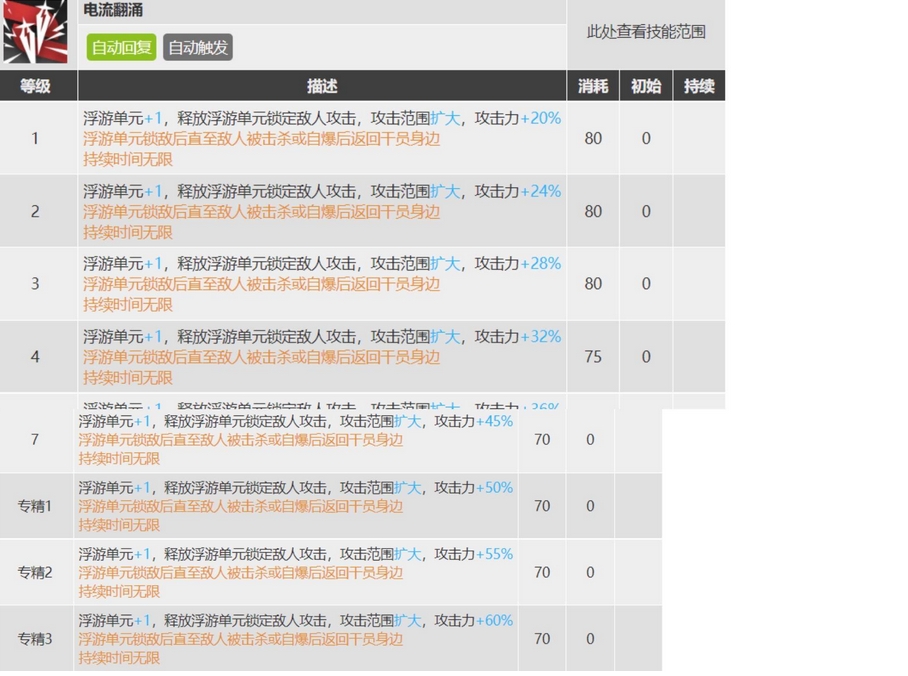
Task: Click 持续时间无限 in level 3 row
Action: [128, 305]
